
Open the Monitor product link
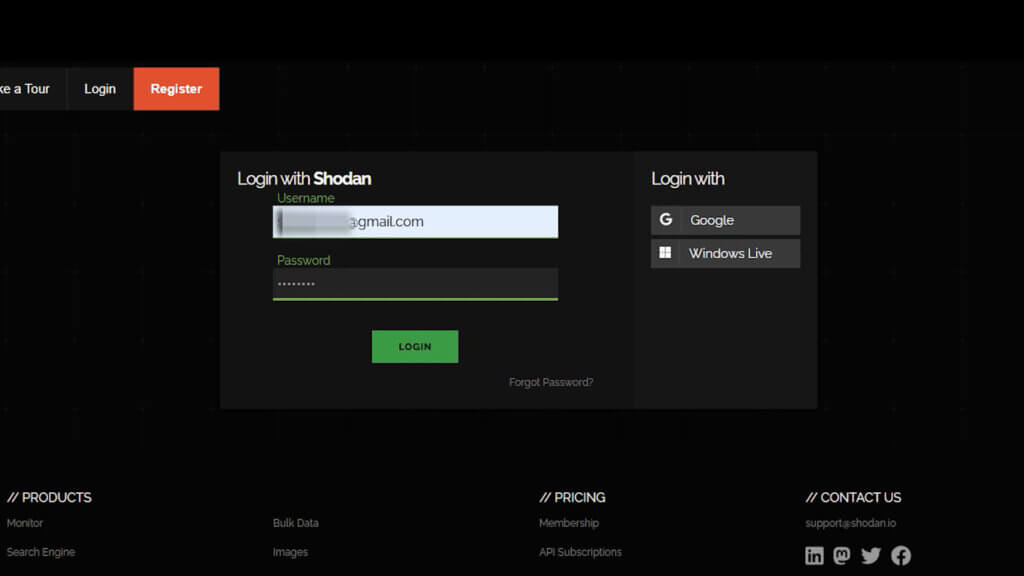24,522
